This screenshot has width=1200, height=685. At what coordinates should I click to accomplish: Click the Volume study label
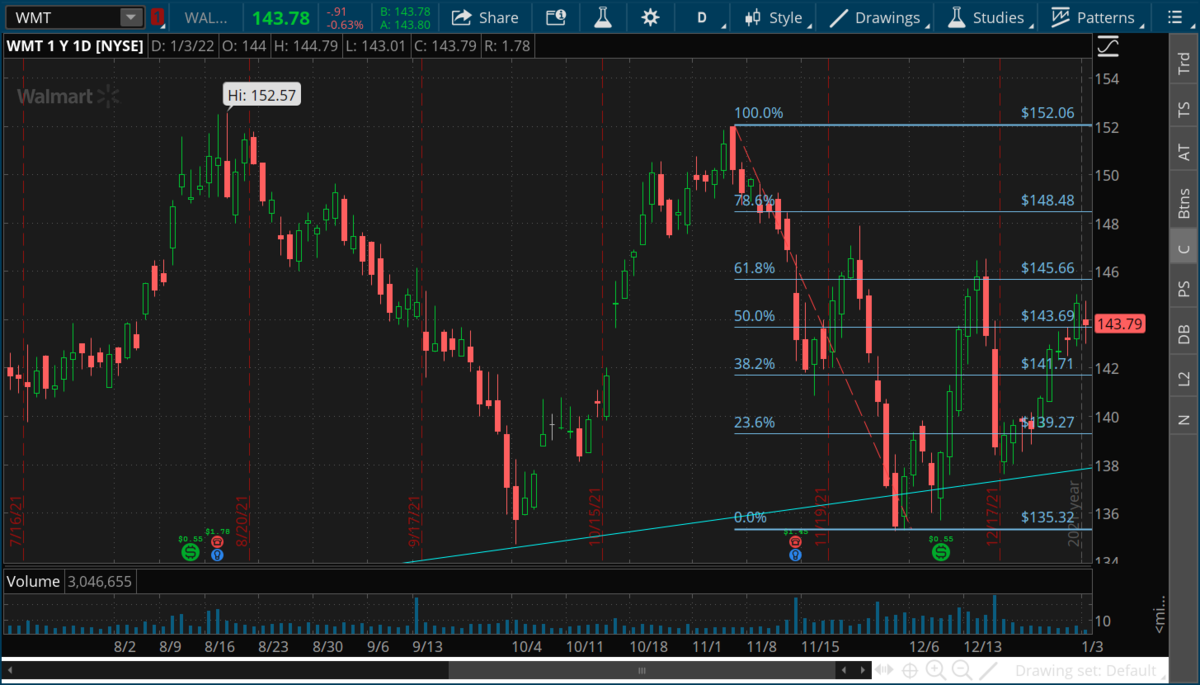point(32,581)
